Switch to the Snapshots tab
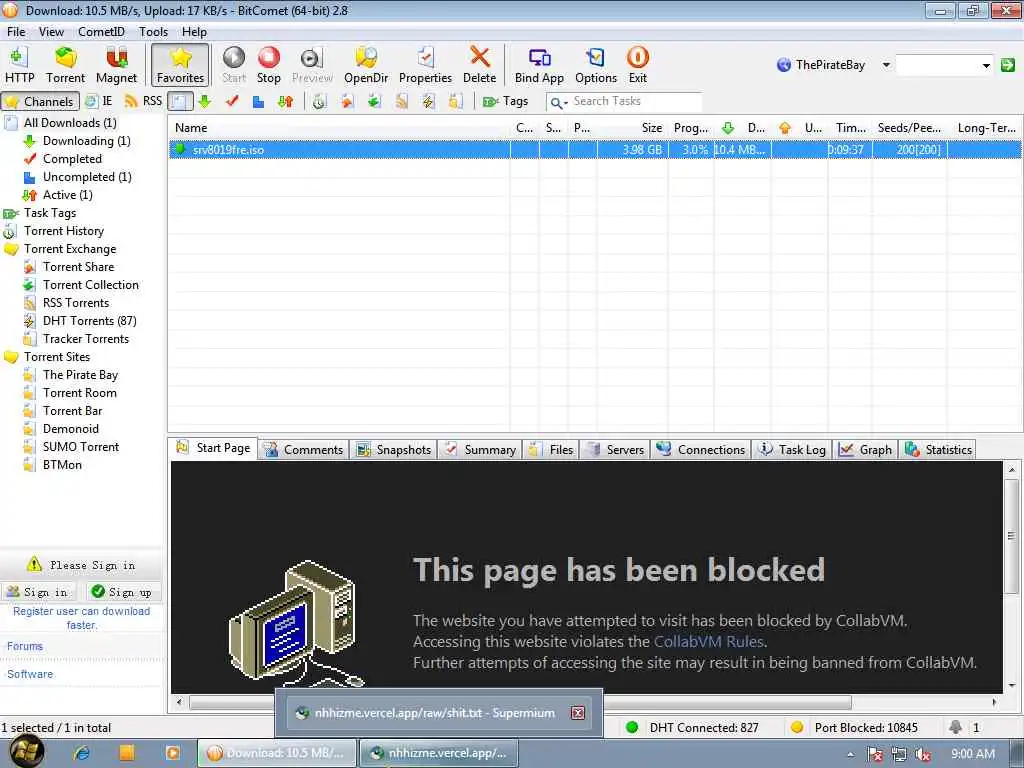Screen dimensions: 1024x768 coord(394,449)
